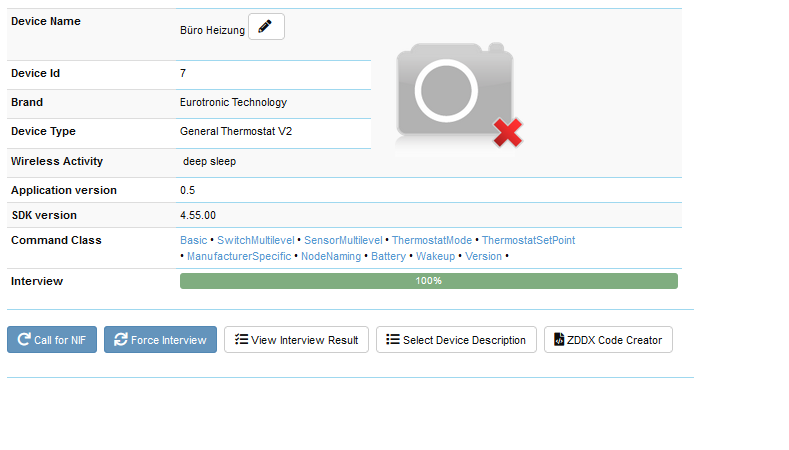Open the ManufacturerSpecific command class link

(239, 256)
